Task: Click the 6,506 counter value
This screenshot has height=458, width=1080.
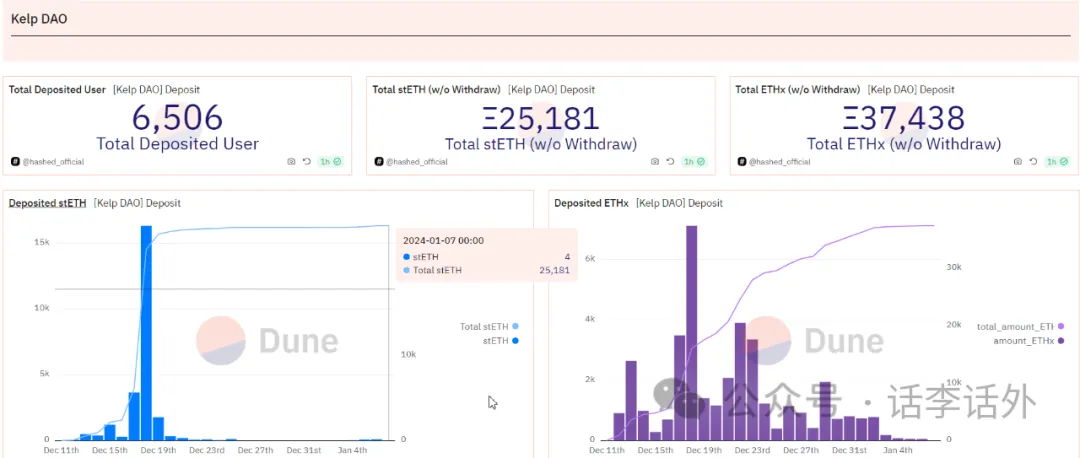Action: point(178,118)
